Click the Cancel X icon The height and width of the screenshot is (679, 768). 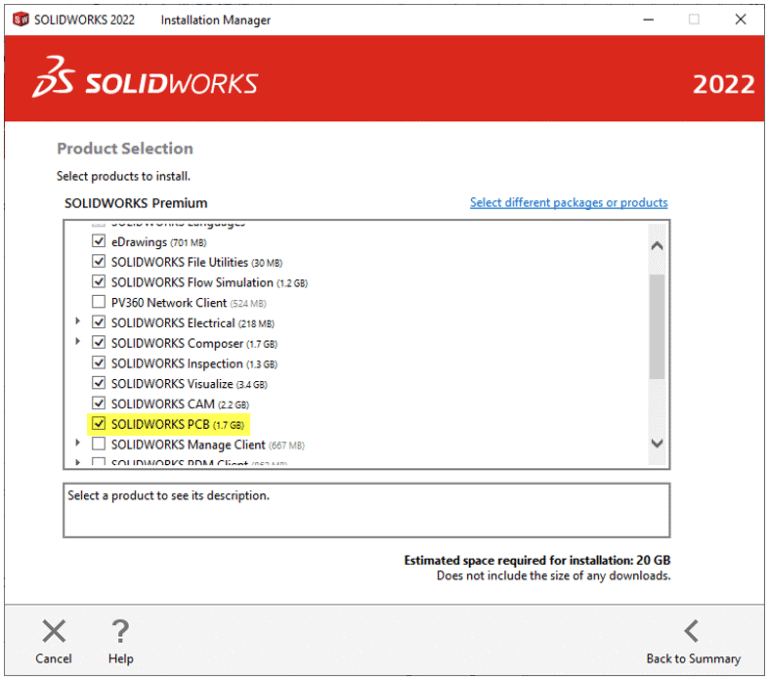click(54, 630)
